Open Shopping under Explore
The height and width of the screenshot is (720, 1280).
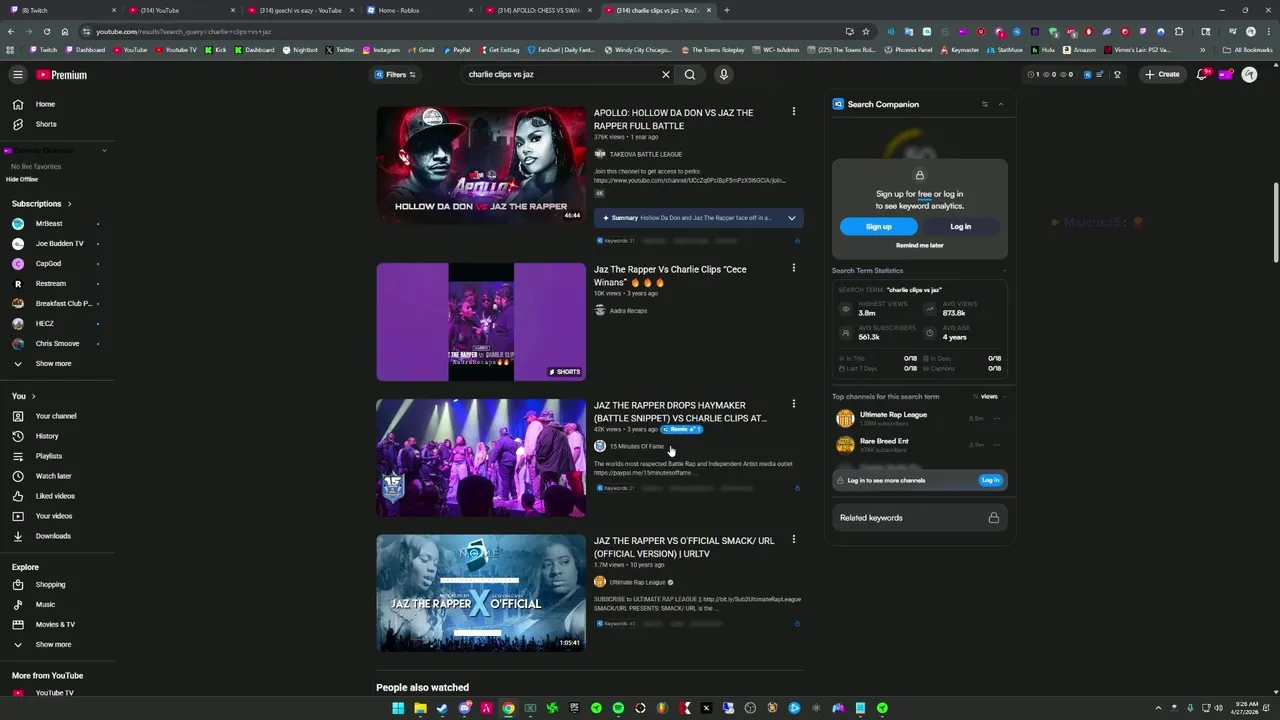click(x=56, y=584)
